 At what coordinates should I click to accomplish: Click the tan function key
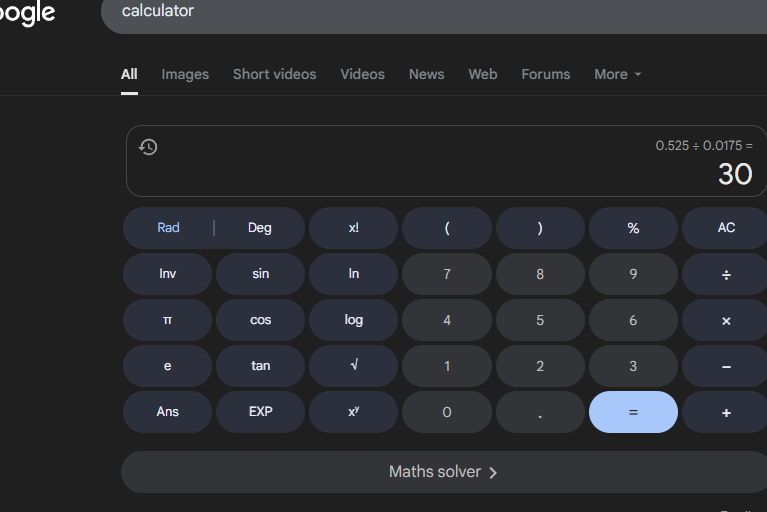pyautogui.click(x=261, y=366)
